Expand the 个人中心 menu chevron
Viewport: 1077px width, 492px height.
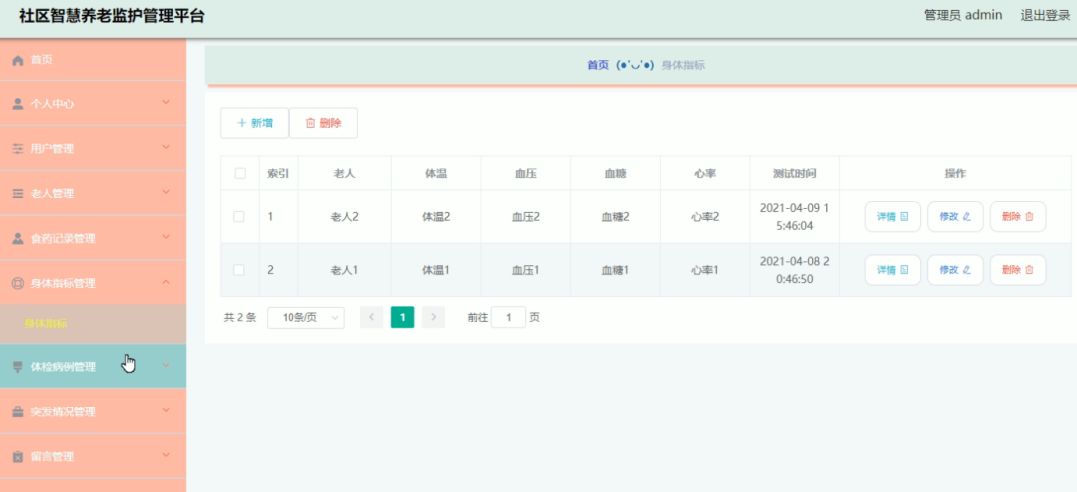166,102
